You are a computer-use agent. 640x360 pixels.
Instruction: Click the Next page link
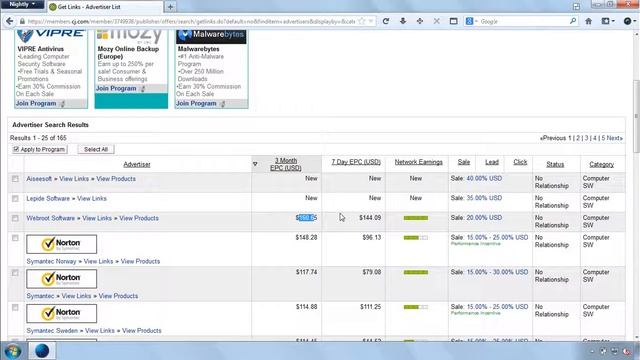pyautogui.click(x=614, y=138)
